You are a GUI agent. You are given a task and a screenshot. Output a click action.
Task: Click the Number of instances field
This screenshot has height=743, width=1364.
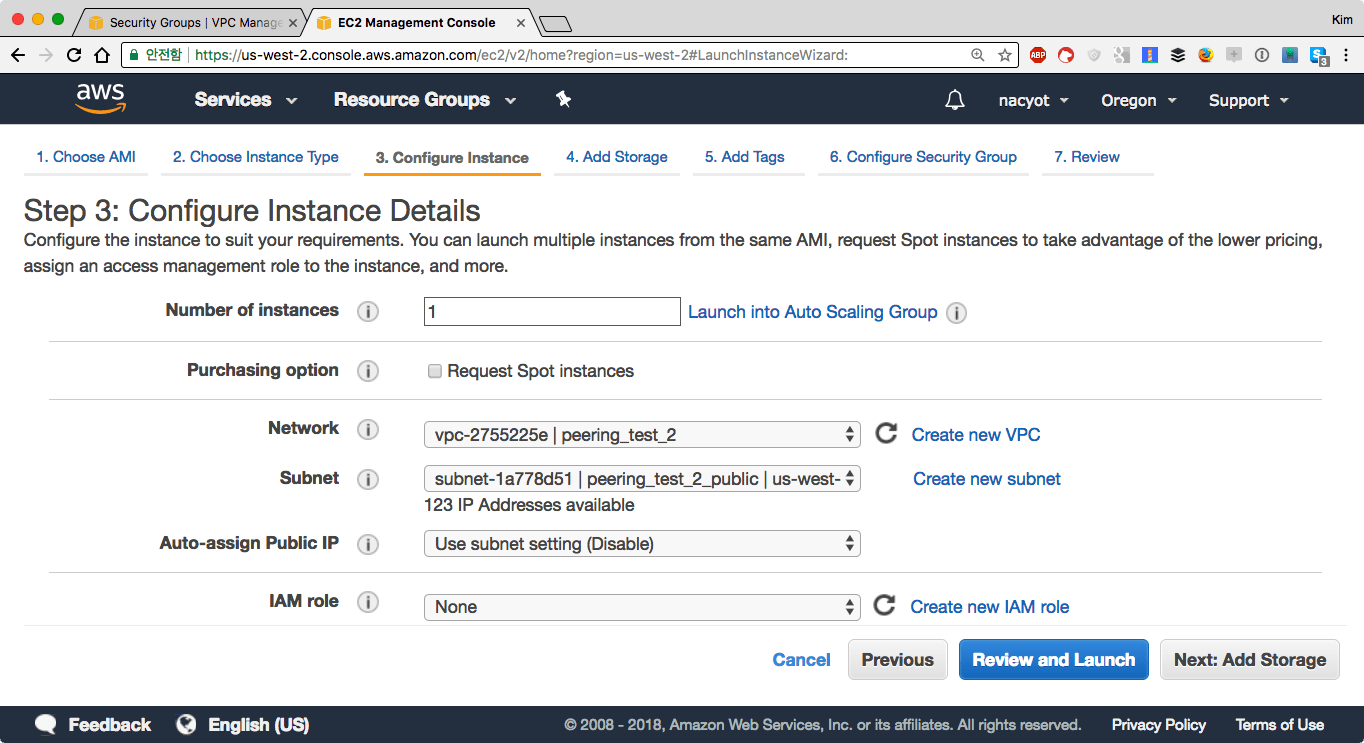pyautogui.click(x=551, y=312)
